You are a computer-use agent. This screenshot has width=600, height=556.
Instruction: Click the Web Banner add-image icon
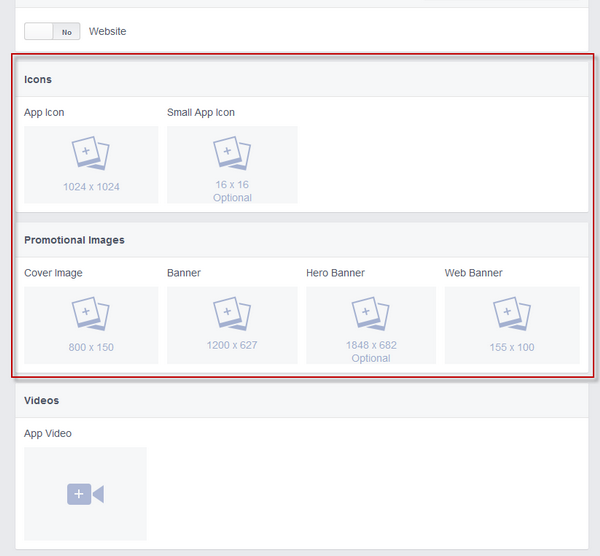pyautogui.click(x=511, y=314)
